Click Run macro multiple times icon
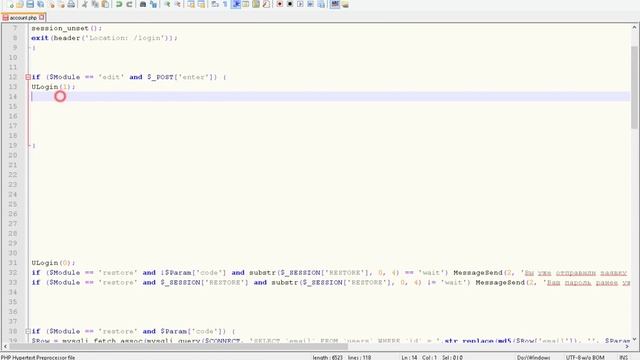Image resolution: width=640 pixels, height=360 pixels. 310,4
